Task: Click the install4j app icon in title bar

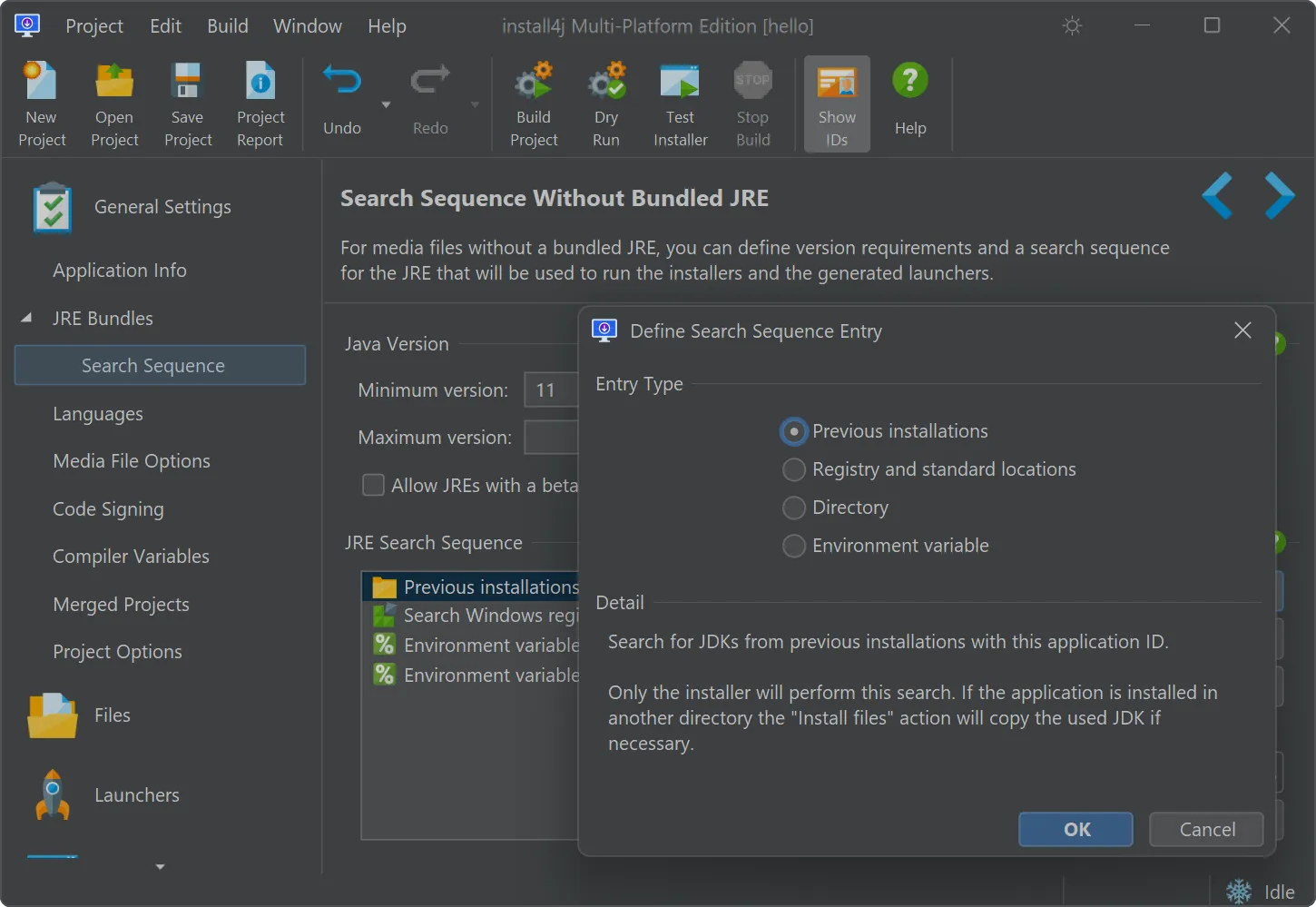Action: point(27,25)
